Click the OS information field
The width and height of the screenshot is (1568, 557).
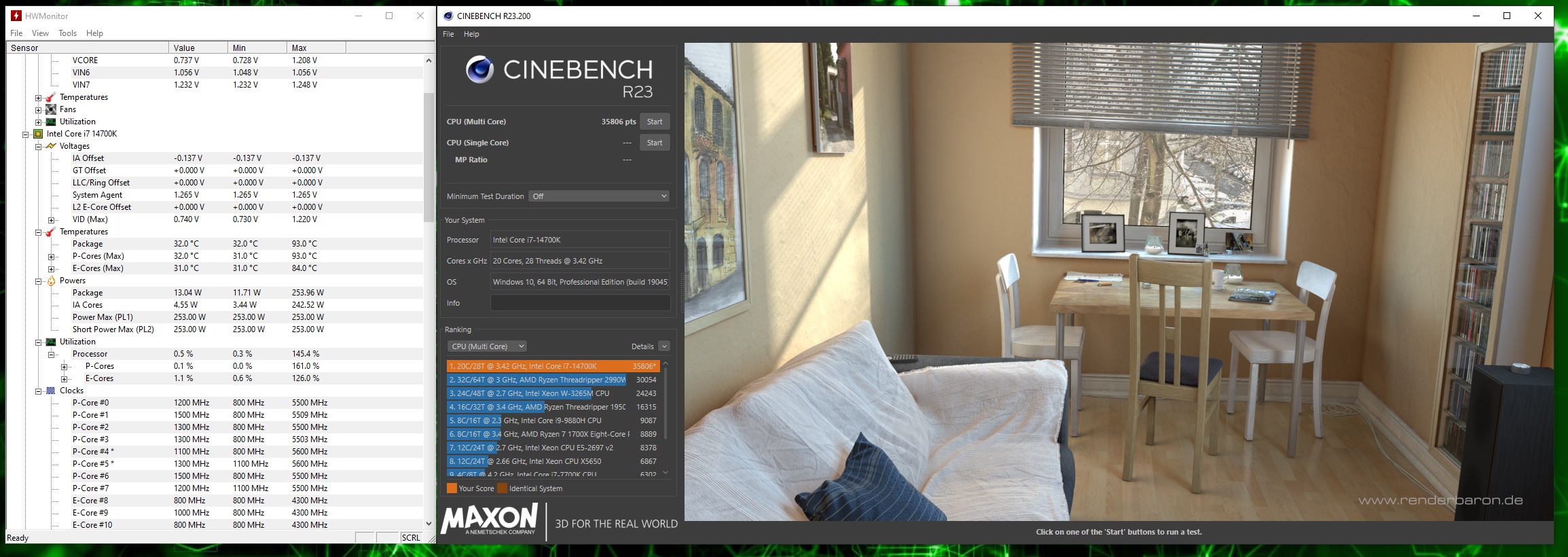(580, 282)
